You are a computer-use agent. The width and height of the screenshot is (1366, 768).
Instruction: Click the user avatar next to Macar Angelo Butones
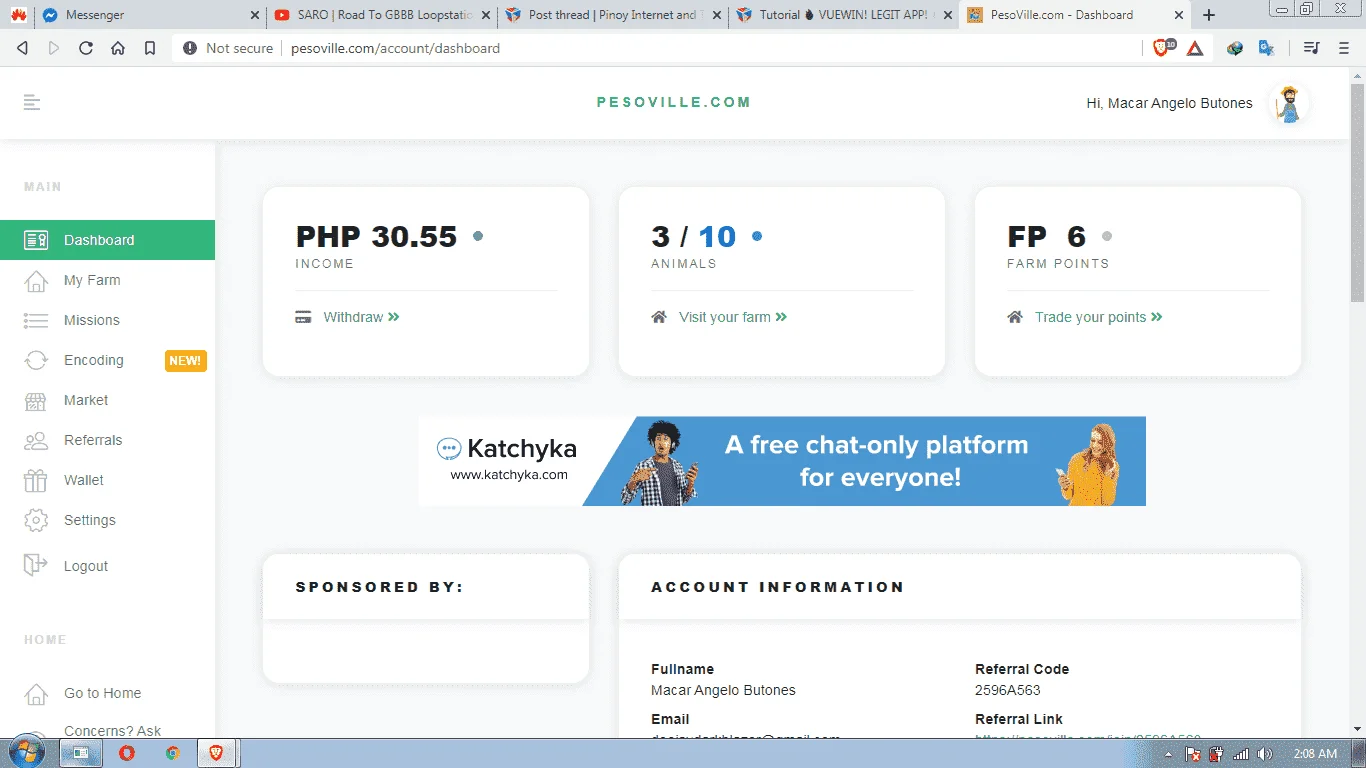[x=1289, y=103]
